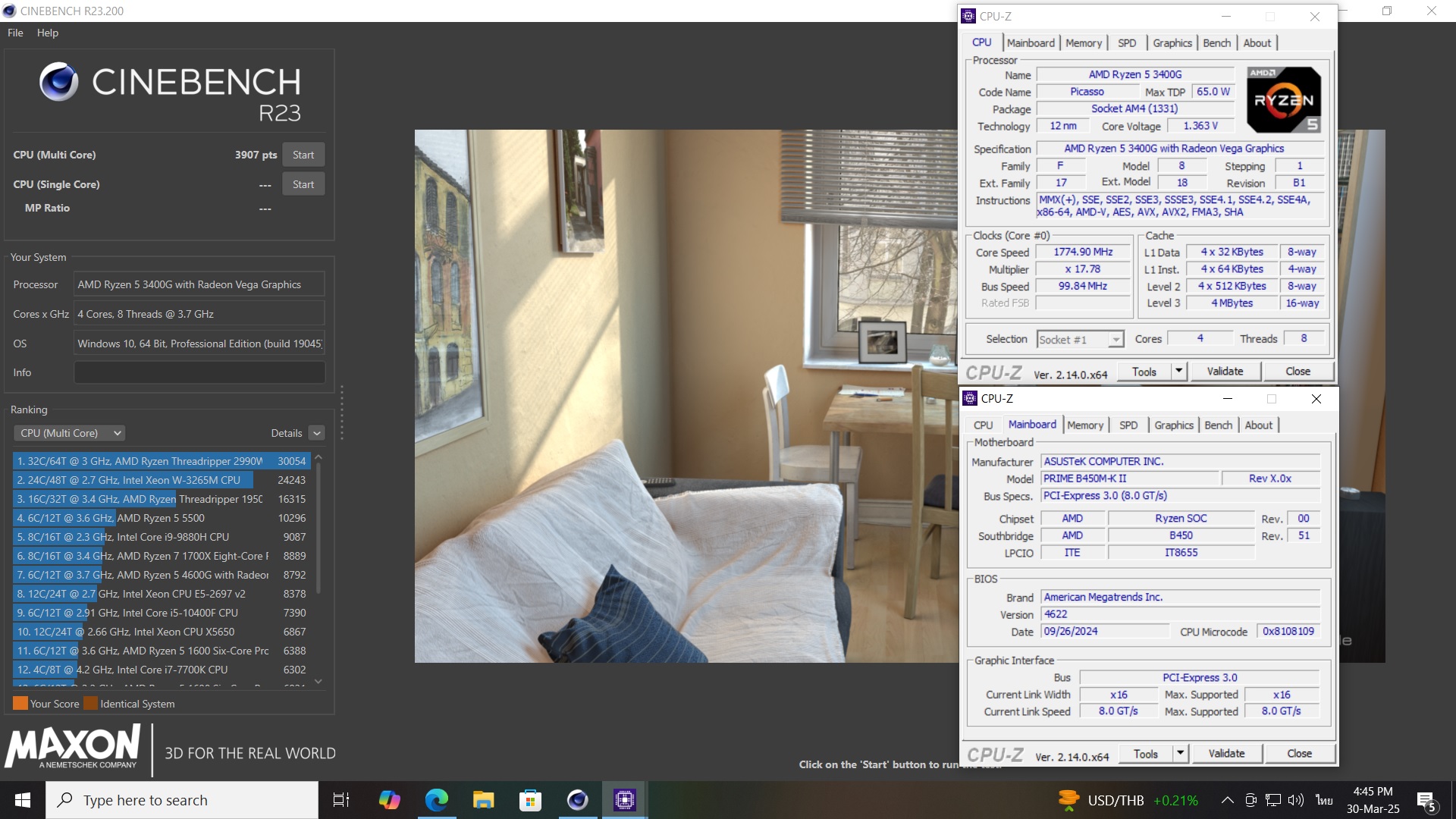This screenshot has width=1456, height=819.
Task: Open Microsoft Edge from taskbar
Action: [436, 800]
